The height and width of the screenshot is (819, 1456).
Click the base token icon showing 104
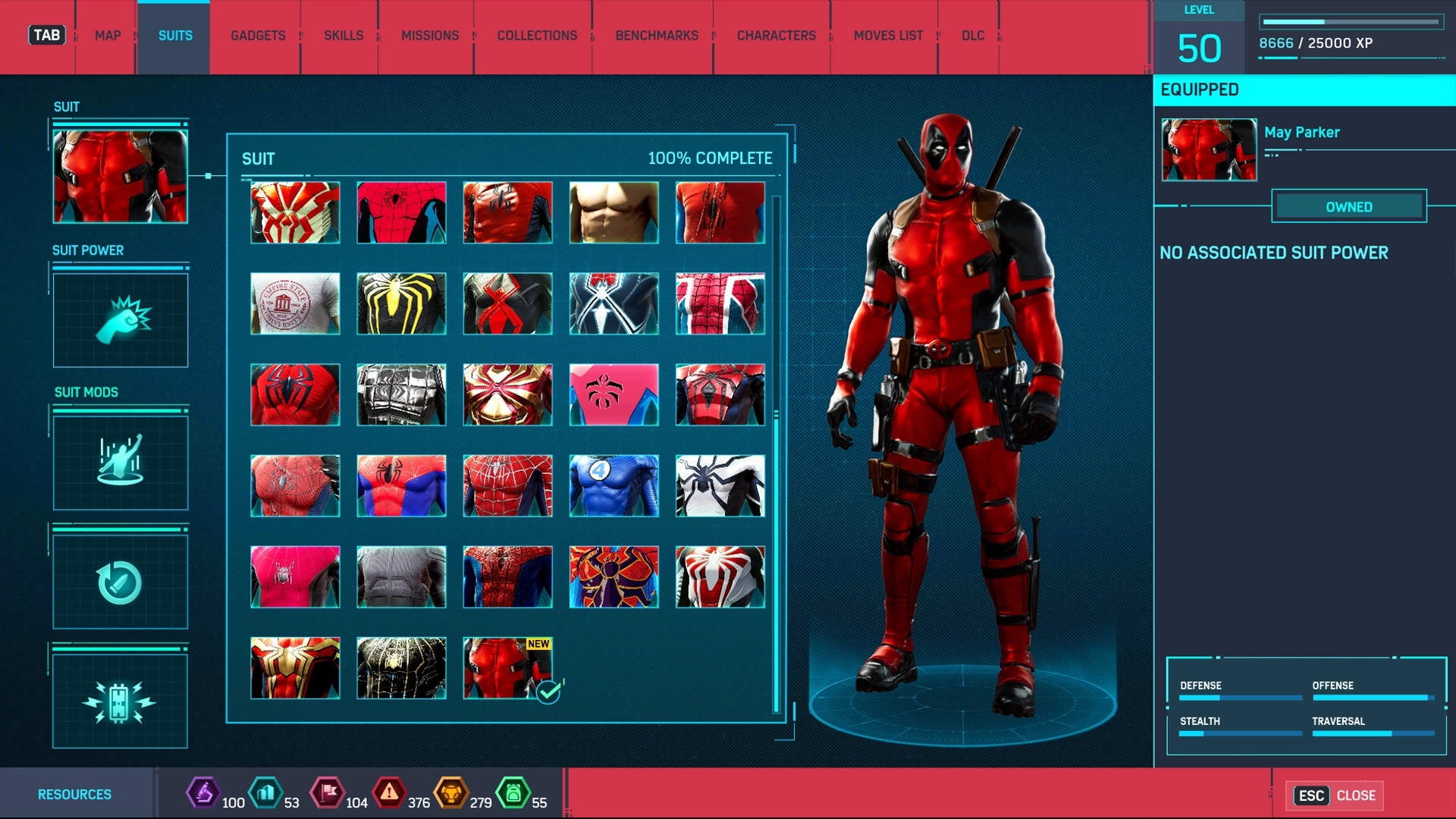point(328,793)
